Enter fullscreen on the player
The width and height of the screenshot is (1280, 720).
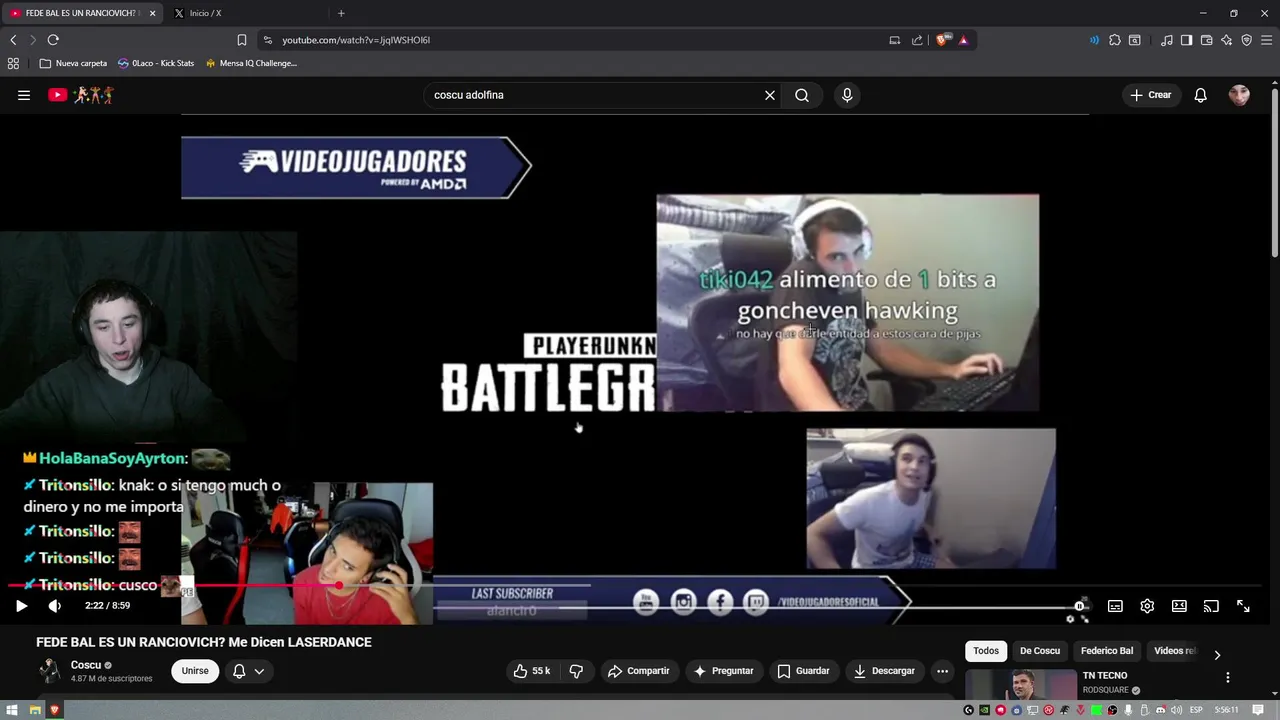click(x=1243, y=606)
